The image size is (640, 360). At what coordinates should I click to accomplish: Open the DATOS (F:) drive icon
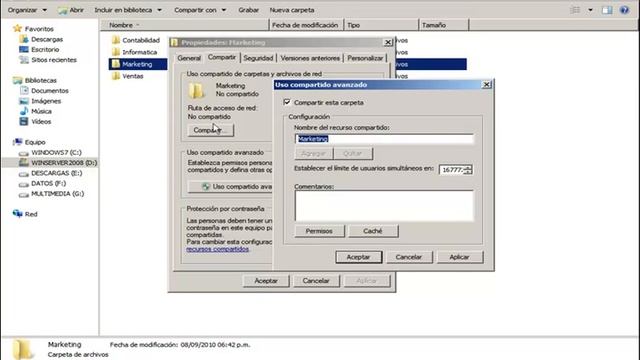click(24, 184)
